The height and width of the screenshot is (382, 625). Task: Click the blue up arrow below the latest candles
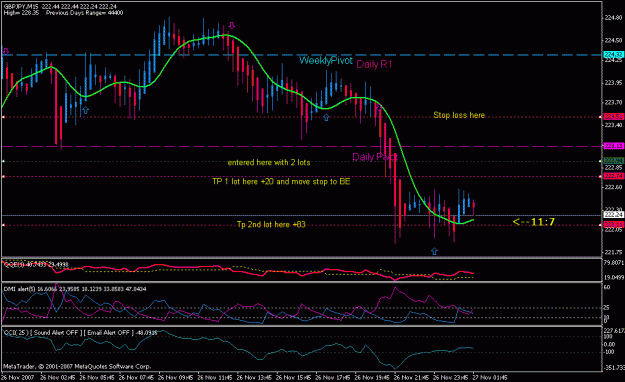pyautogui.click(x=434, y=251)
